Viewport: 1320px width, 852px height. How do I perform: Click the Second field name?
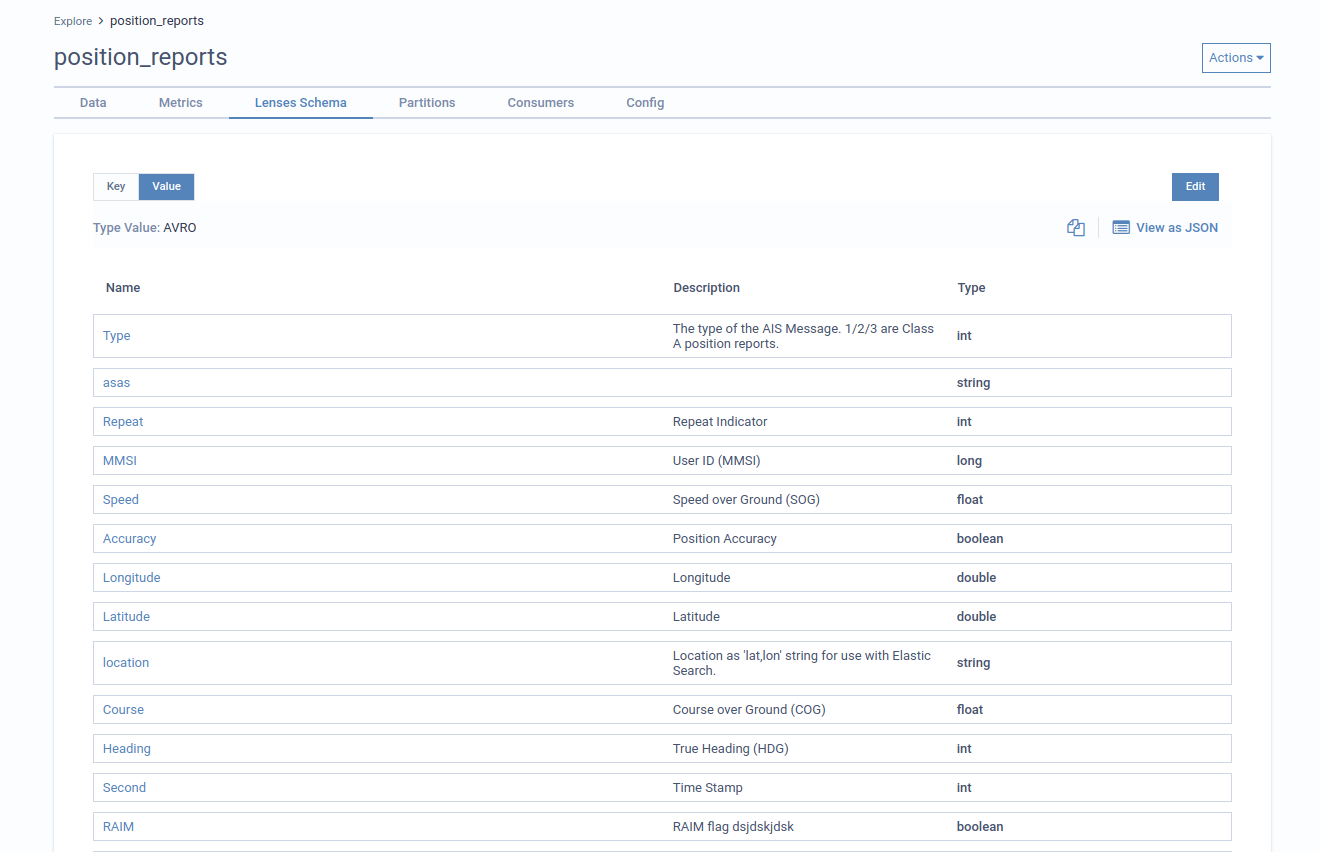[124, 788]
